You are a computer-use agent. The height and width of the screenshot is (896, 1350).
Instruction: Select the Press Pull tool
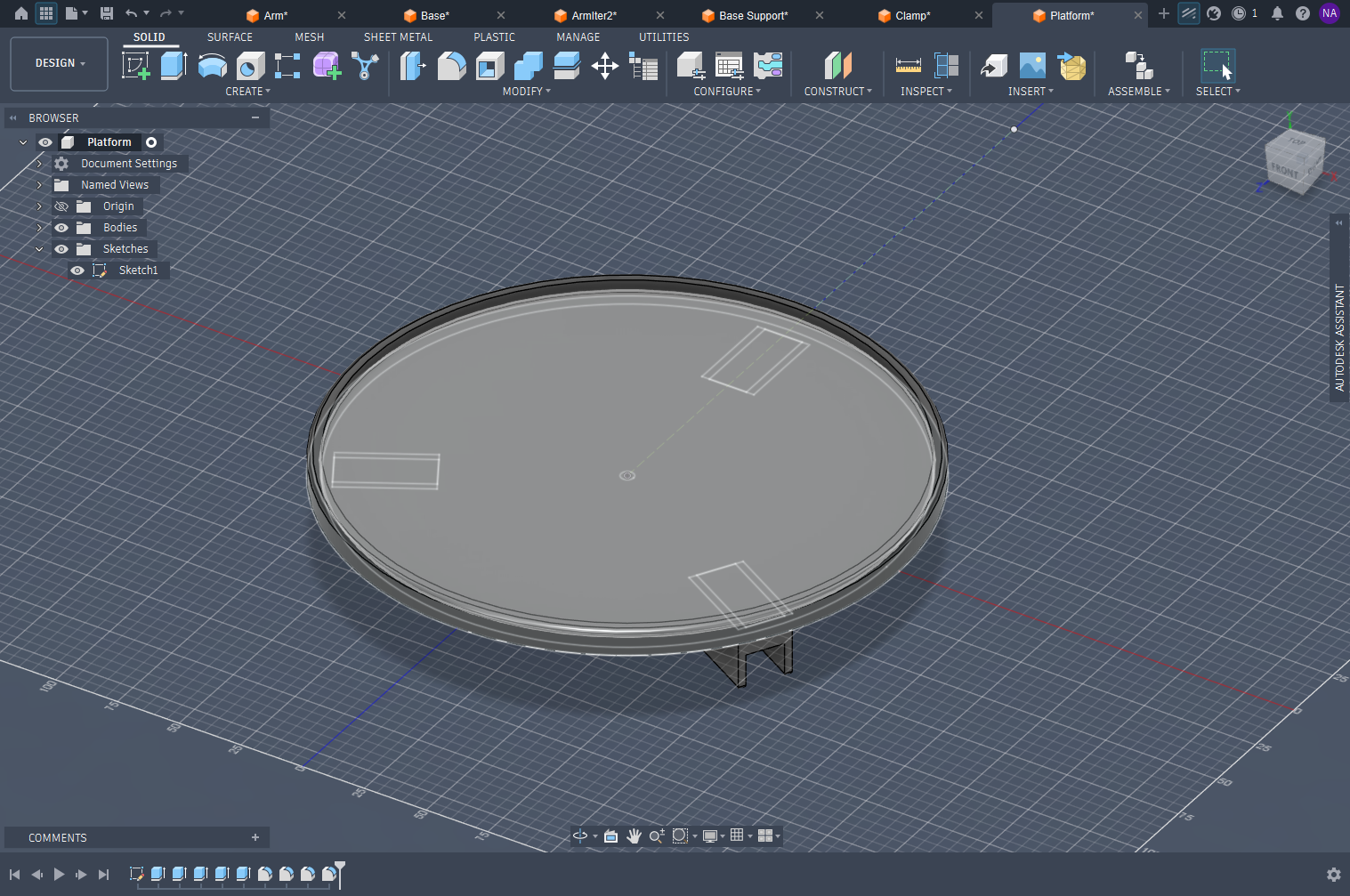point(413,66)
